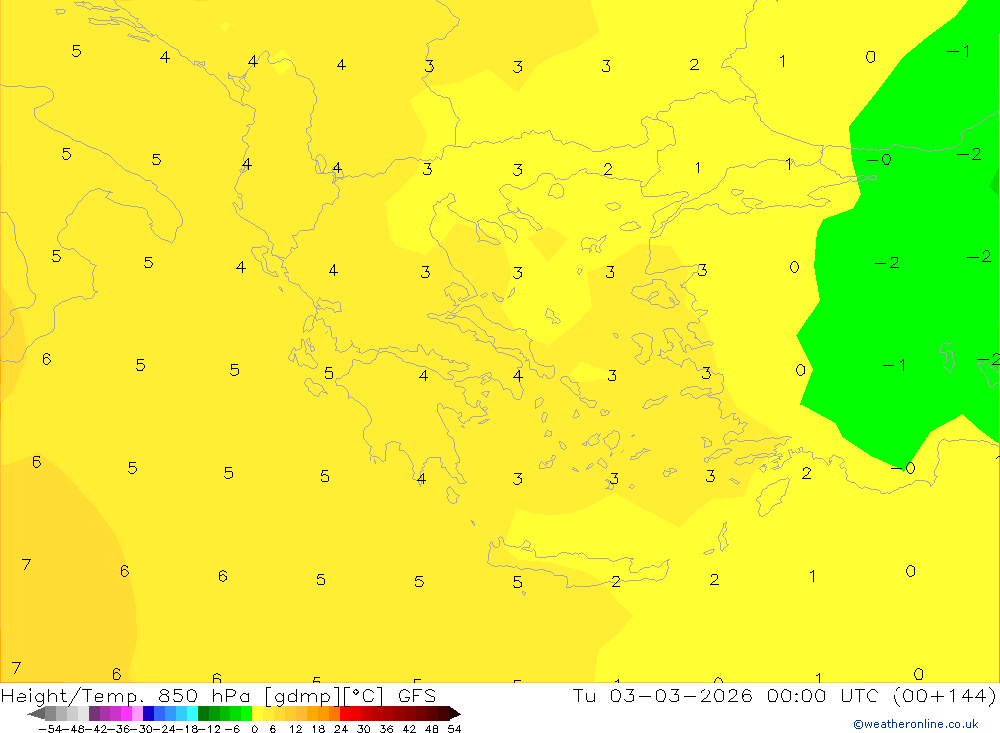Click the '54' legend label at scale end
Screen dimensions: 1000x733
(454, 729)
